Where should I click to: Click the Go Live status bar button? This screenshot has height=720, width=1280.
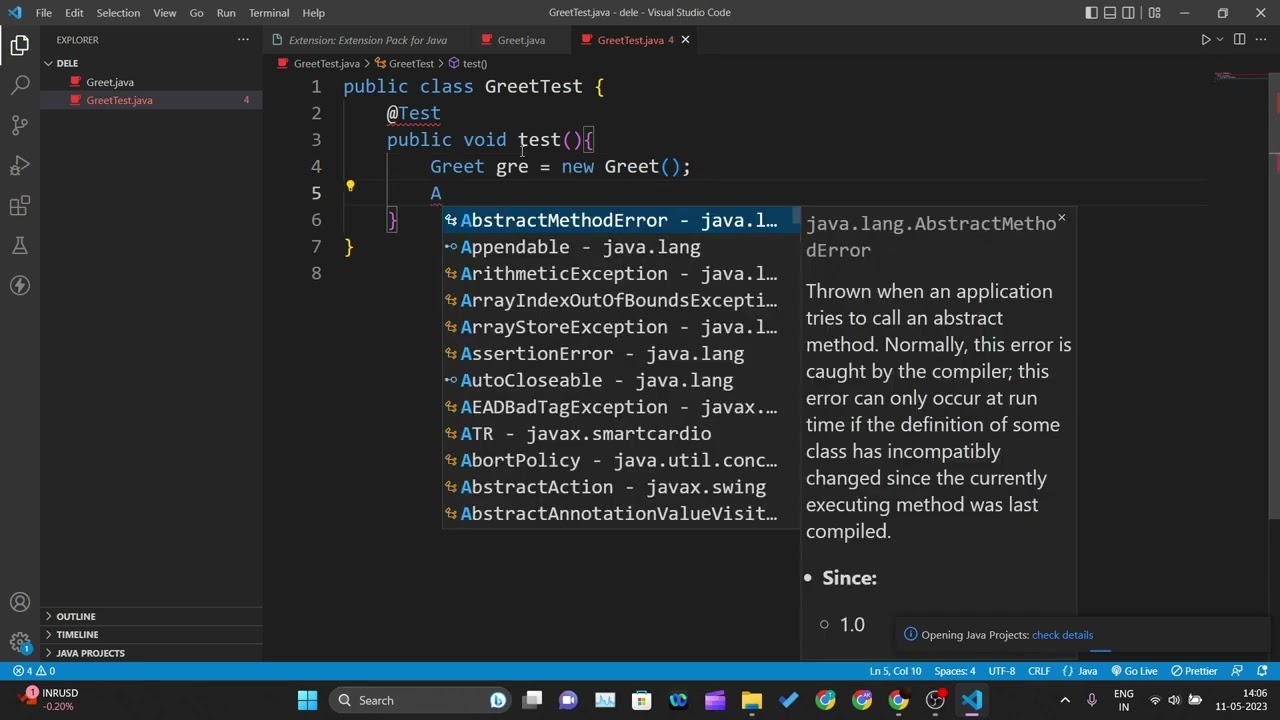1133,671
